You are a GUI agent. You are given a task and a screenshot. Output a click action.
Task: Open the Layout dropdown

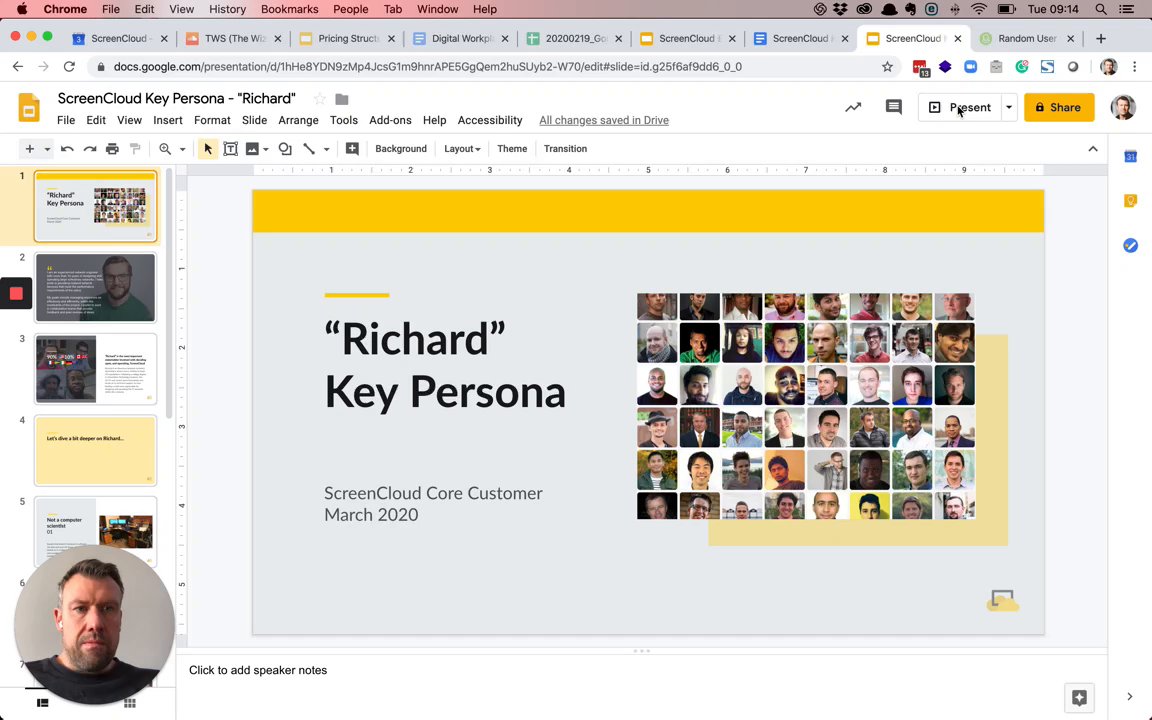462,149
